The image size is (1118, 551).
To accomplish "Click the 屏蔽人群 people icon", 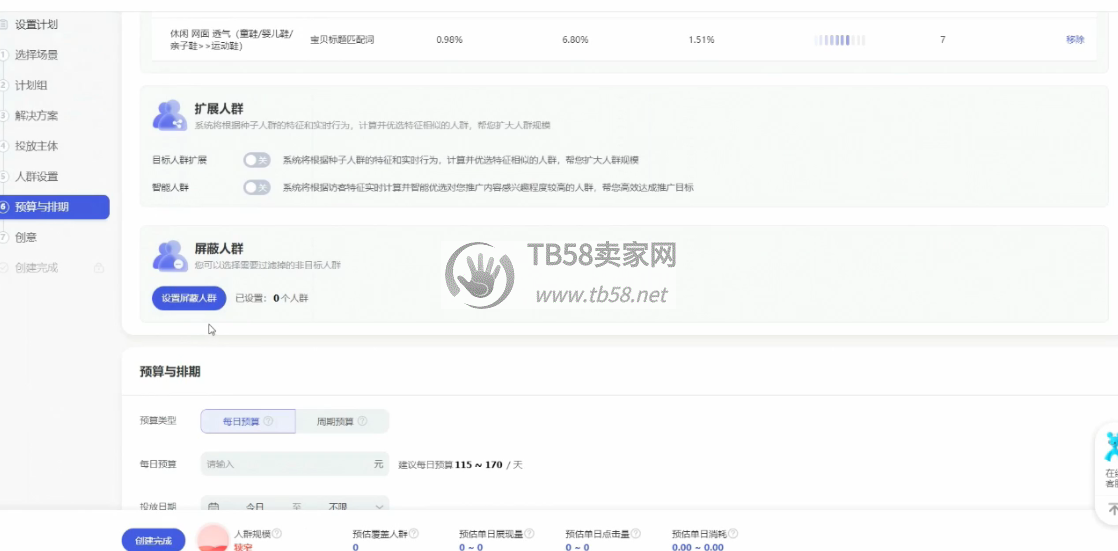I will click(x=170, y=255).
